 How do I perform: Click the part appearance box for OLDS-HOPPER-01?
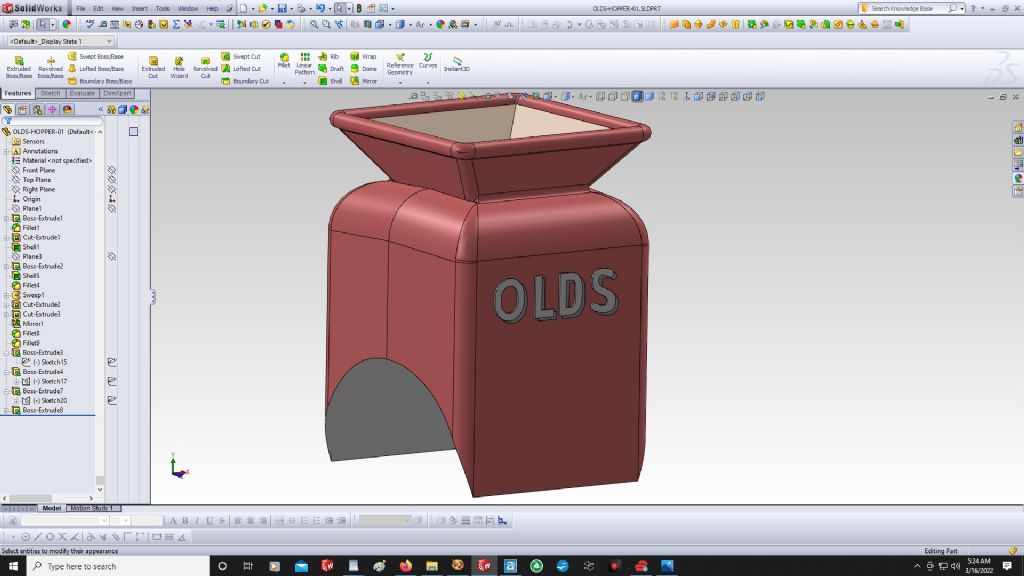[133, 132]
